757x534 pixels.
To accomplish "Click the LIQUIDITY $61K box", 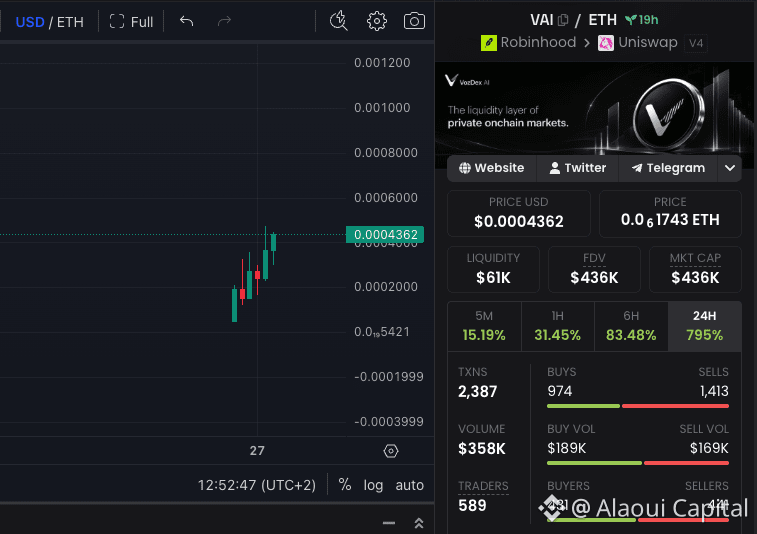I will (493, 269).
